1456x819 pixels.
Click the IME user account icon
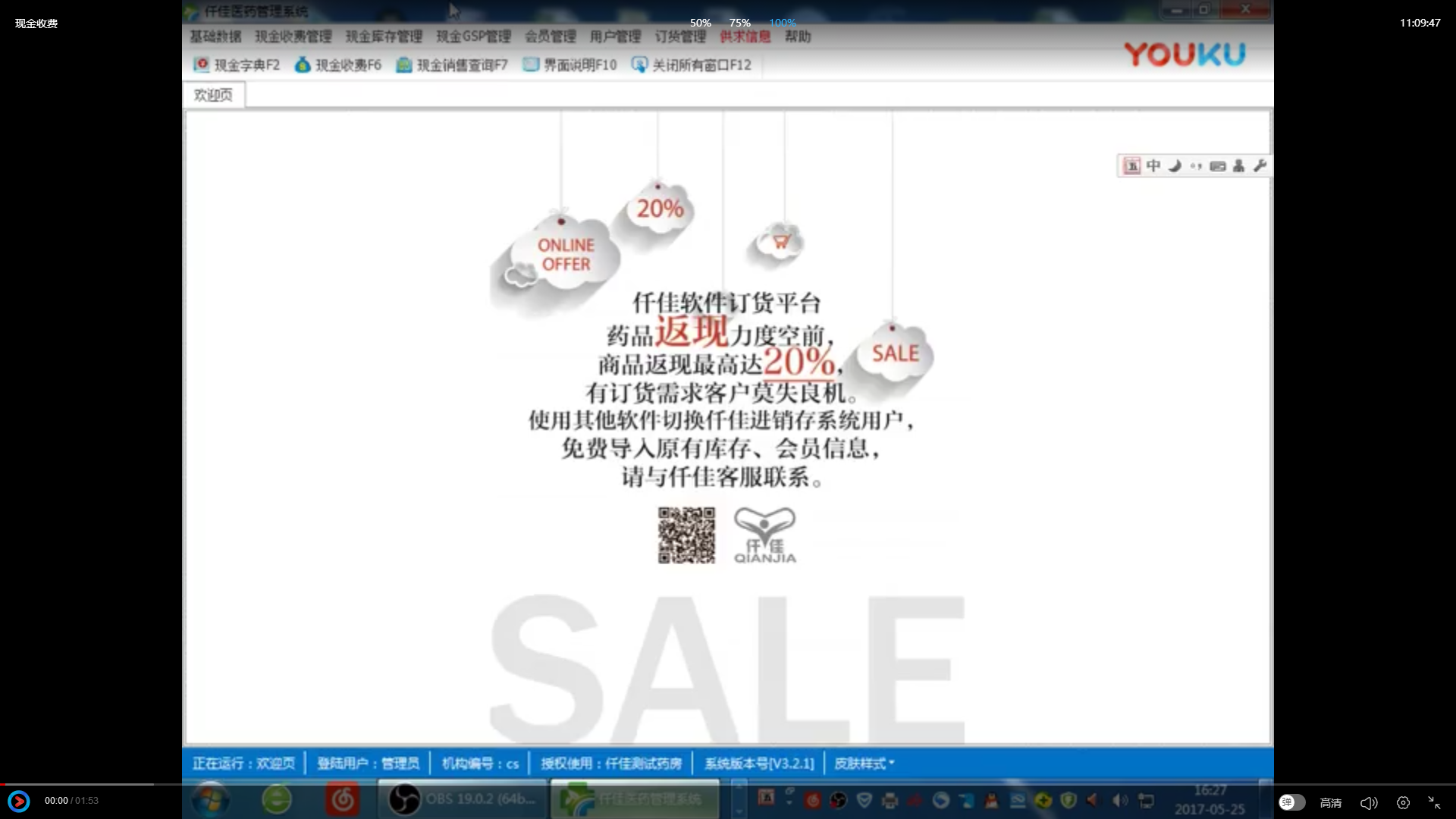(x=1238, y=165)
